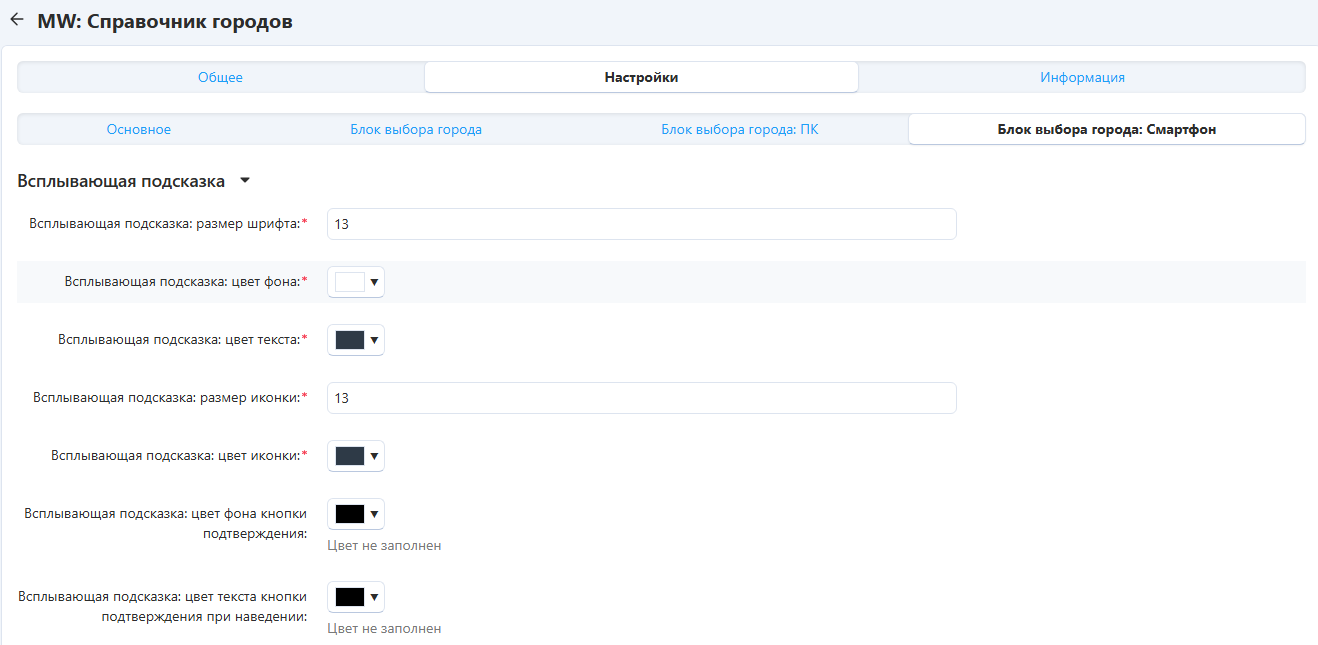Switch to the Общее tab
The width and height of the screenshot is (1318, 645).
(x=220, y=77)
